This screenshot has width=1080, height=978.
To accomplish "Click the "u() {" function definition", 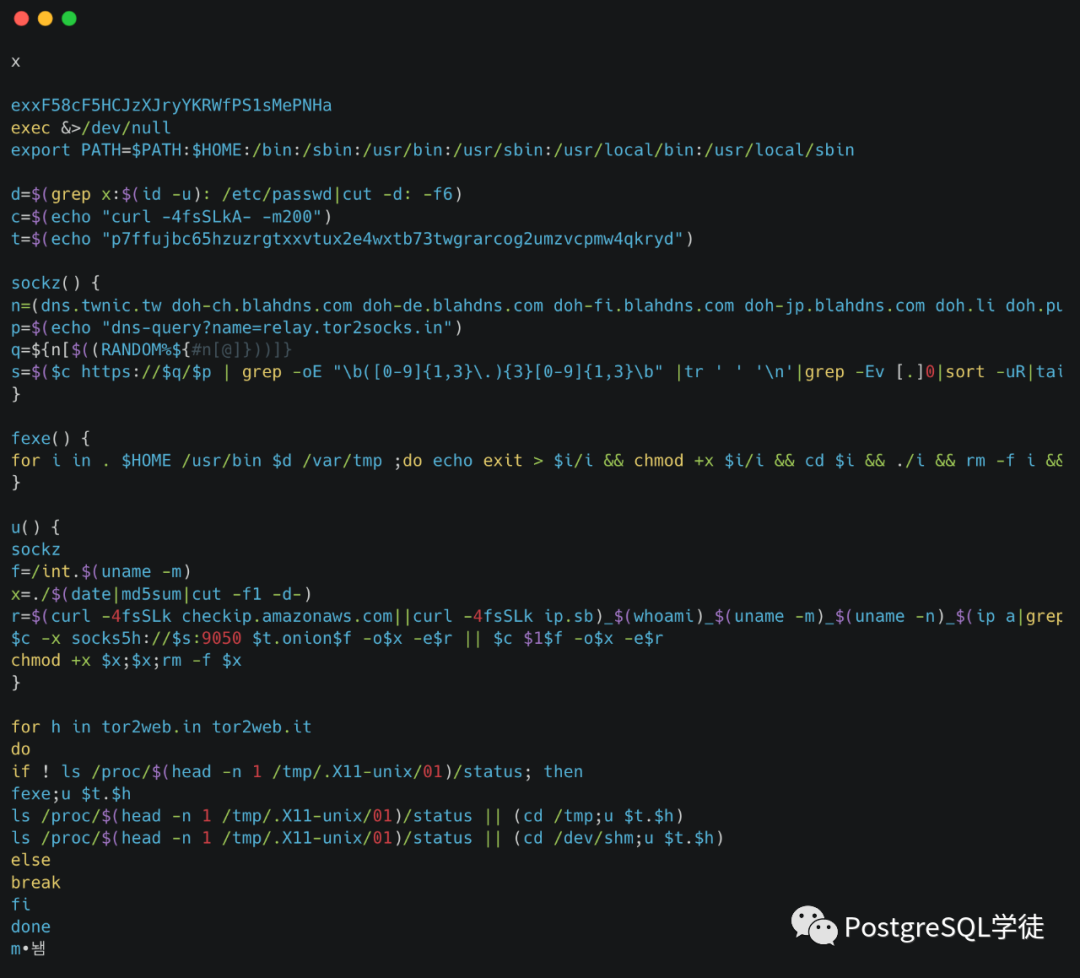I will point(36,528).
